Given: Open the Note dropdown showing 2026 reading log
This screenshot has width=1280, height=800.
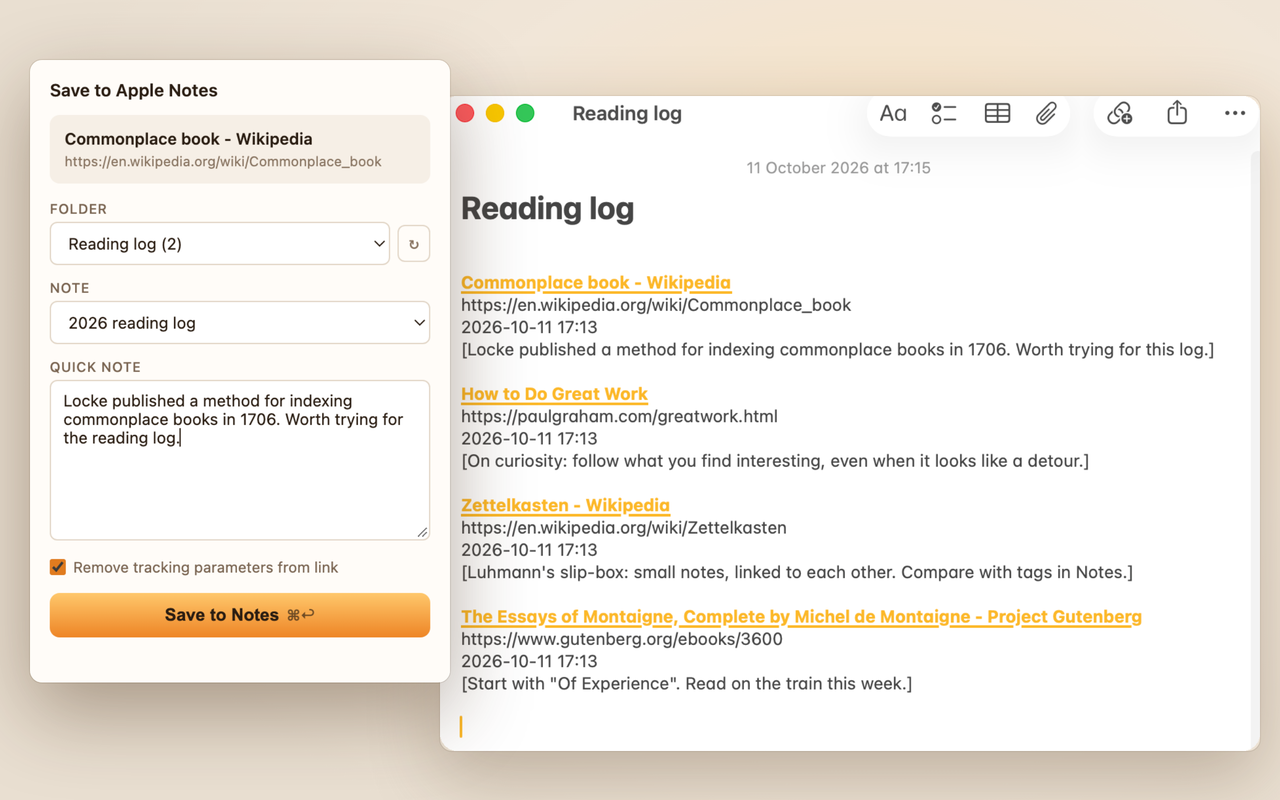Looking at the screenshot, I should (x=240, y=323).
